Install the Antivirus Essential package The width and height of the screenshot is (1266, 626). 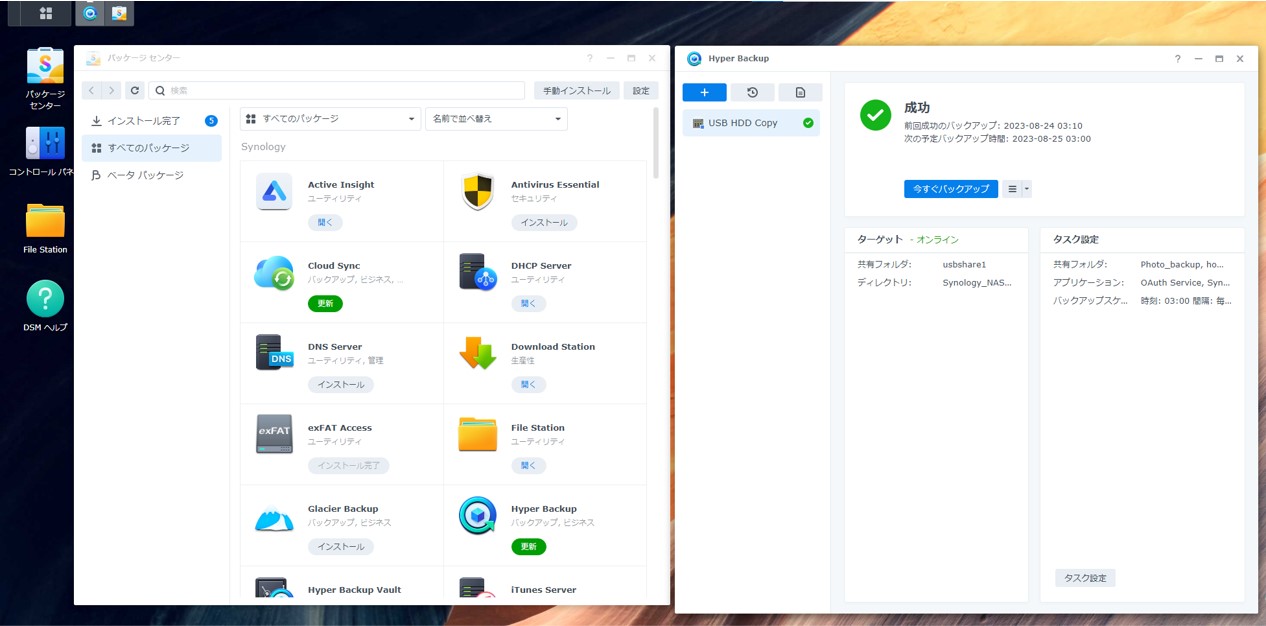tap(543, 223)
